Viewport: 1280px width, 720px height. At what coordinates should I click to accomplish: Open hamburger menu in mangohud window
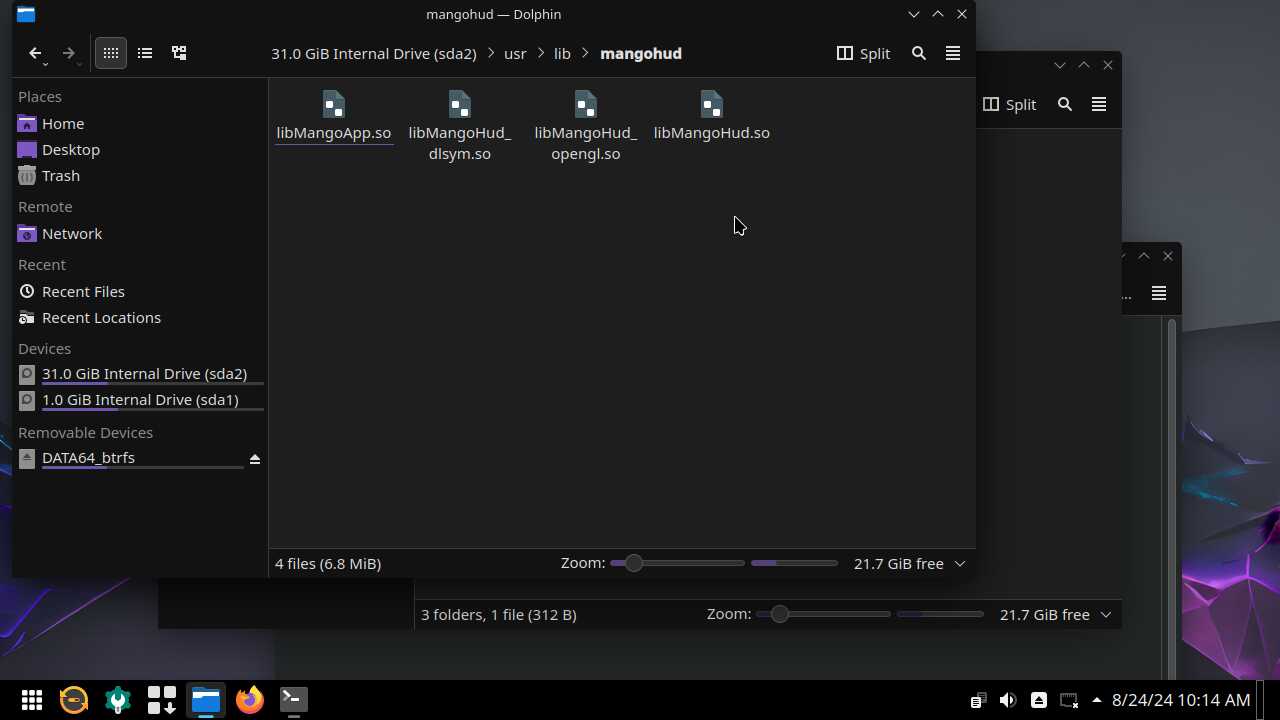coord(953,53)
